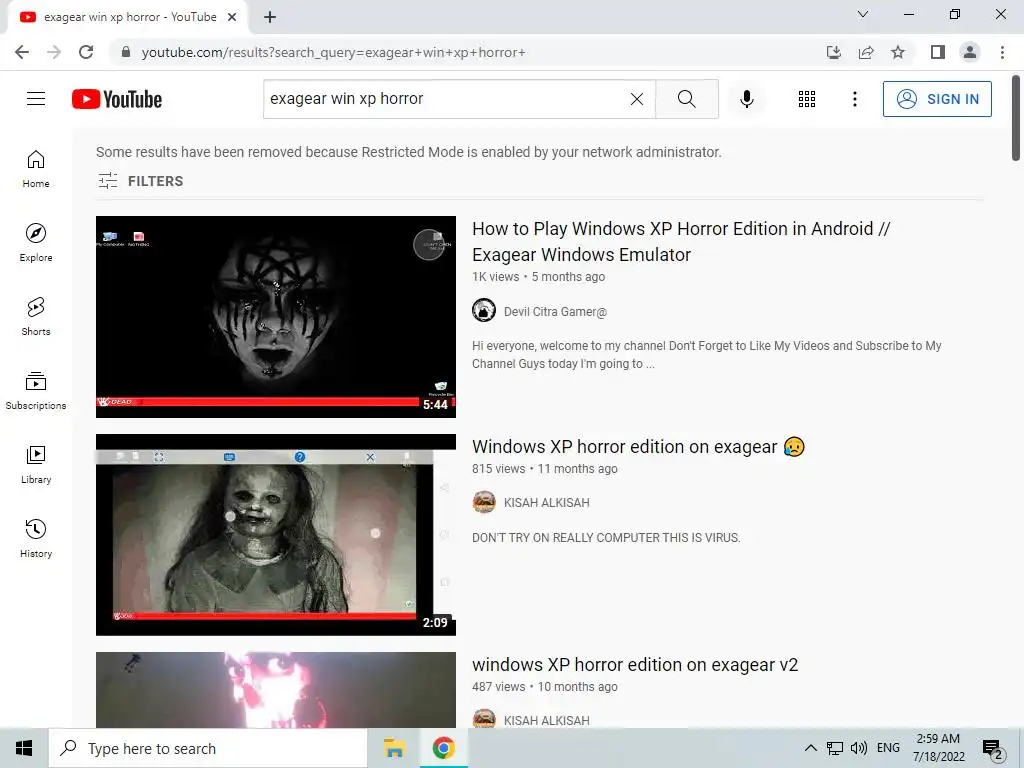1024x768 pixels.
Task: Open the tab search dropdown arrow
Action: pyautogui.click(x=863, y=14)
